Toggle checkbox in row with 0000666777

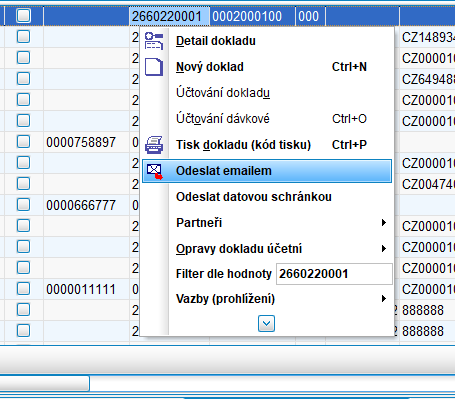tap(23, 205)
